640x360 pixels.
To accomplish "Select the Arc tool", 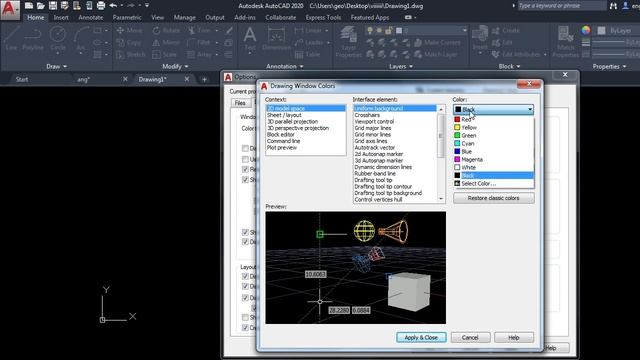I will 81,39.
